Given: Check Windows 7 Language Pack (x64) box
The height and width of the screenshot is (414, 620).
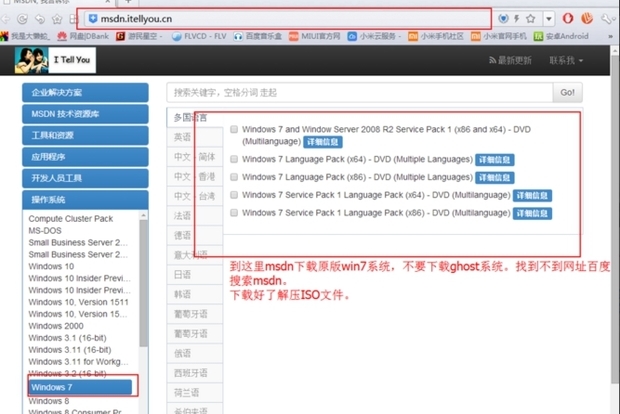Looking at the screenshot, I should pos(234,159).
